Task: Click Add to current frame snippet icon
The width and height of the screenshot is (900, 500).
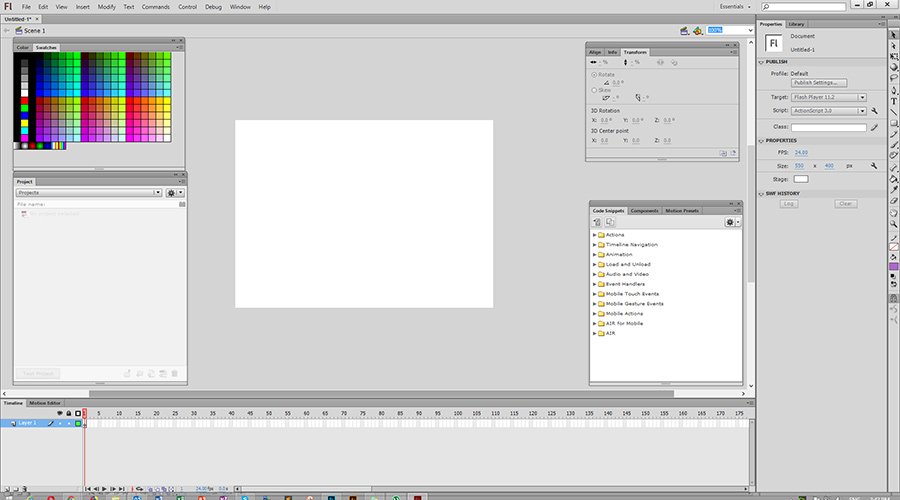Action: pyautogui.click(x=597, y=222)
